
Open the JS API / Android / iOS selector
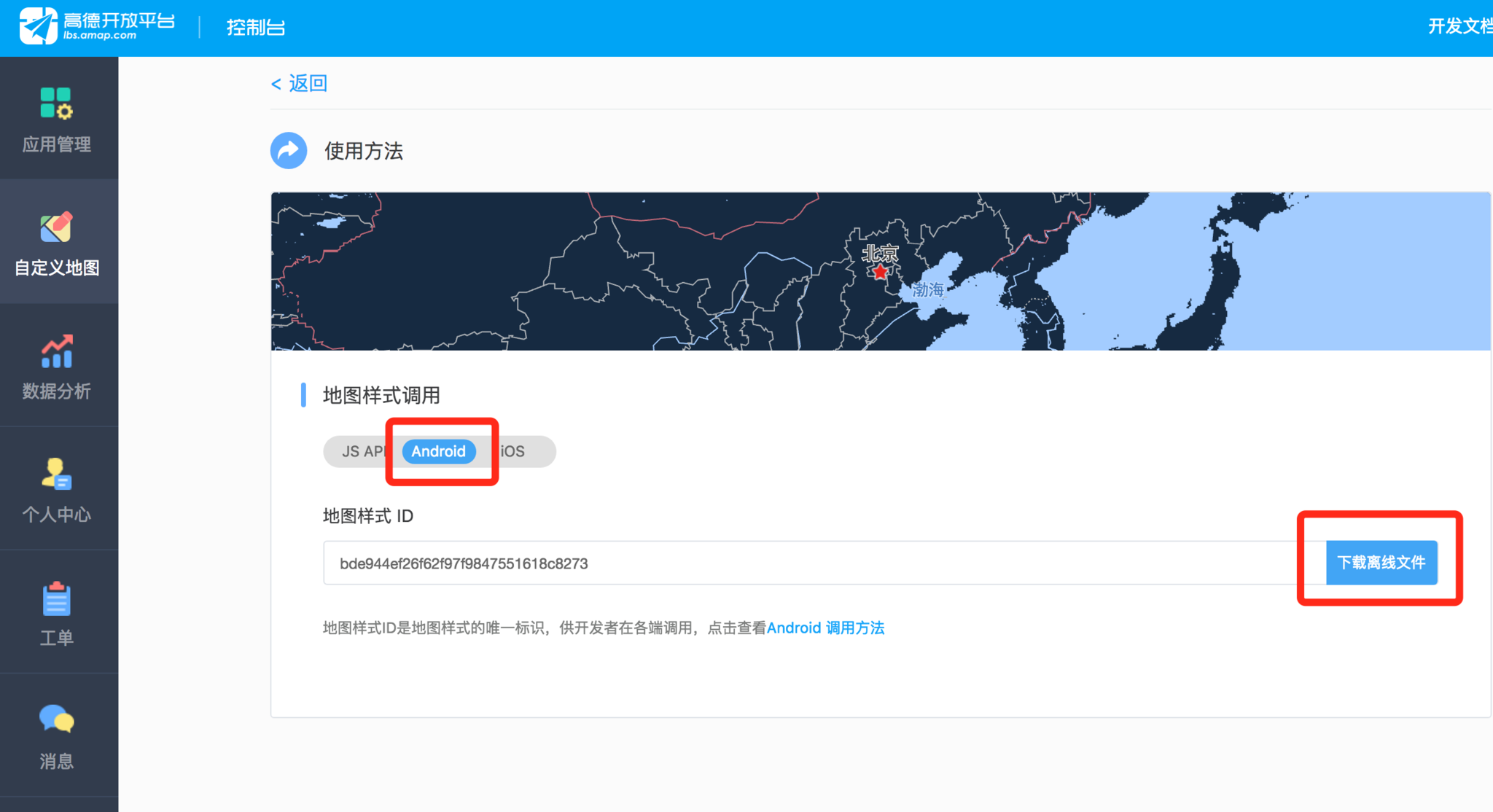click(440, 451)
